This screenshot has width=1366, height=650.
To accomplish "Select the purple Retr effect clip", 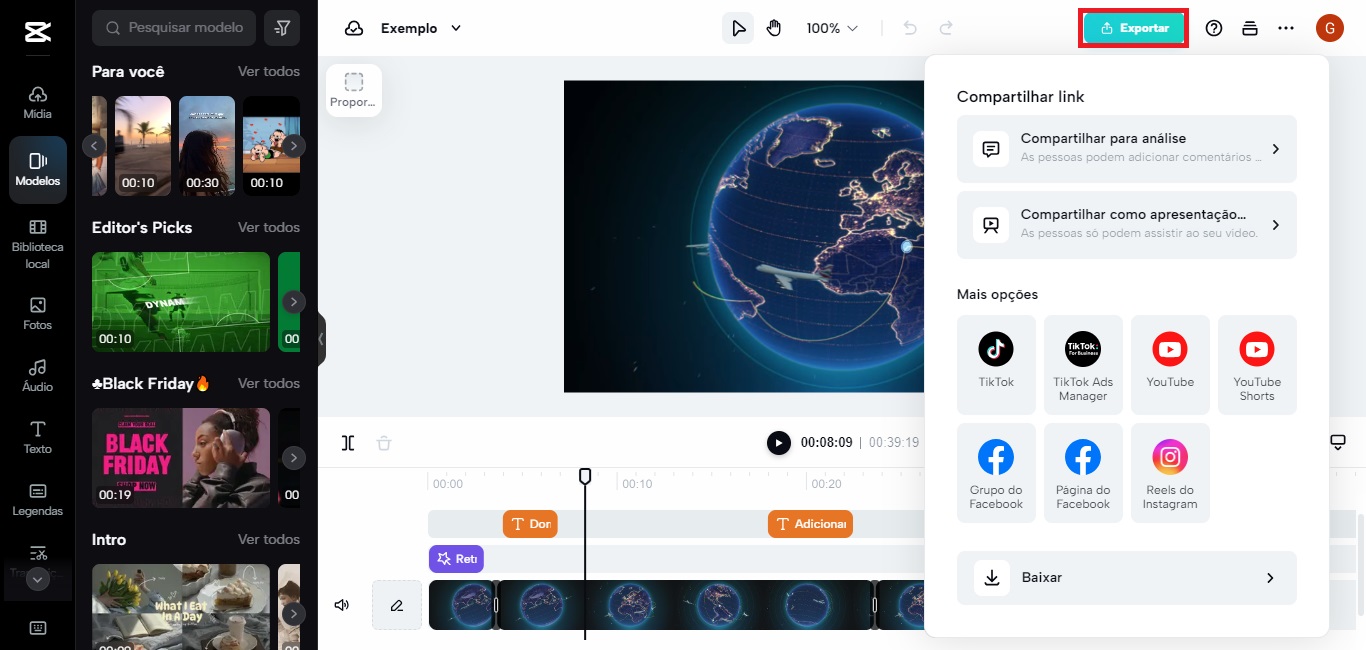I will point(456,559).
